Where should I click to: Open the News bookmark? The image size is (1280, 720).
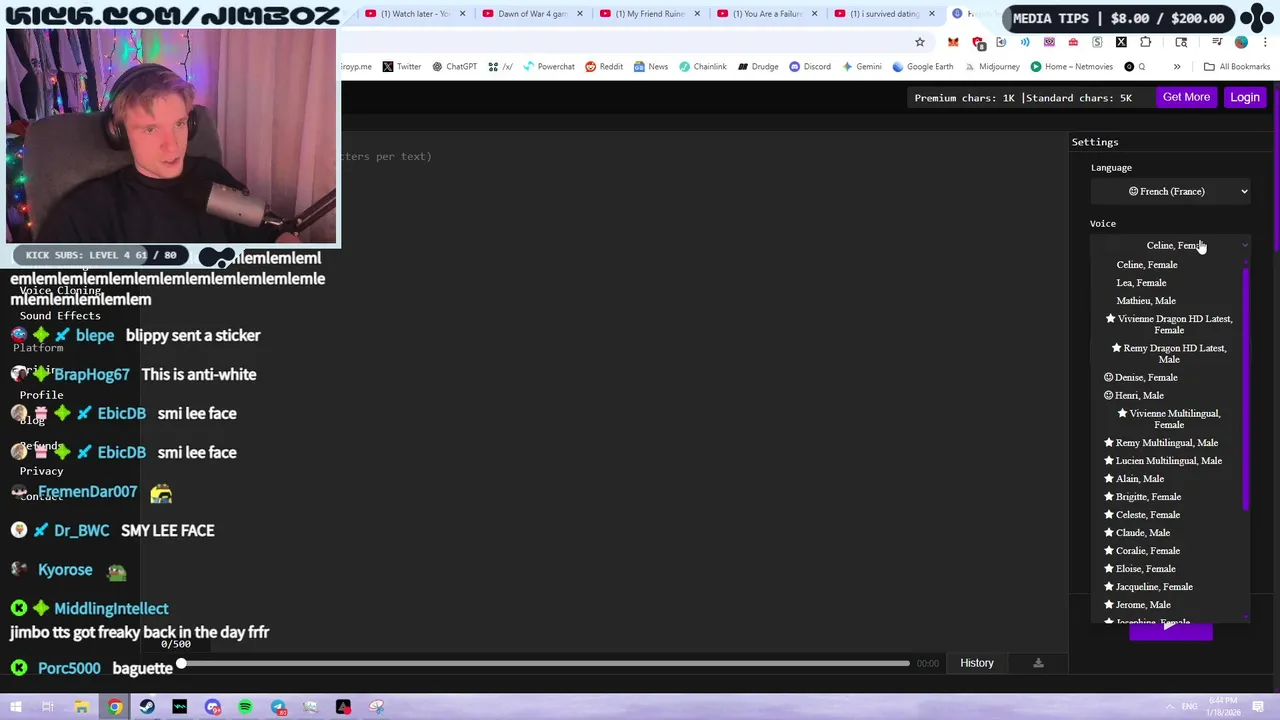(650, 67)
